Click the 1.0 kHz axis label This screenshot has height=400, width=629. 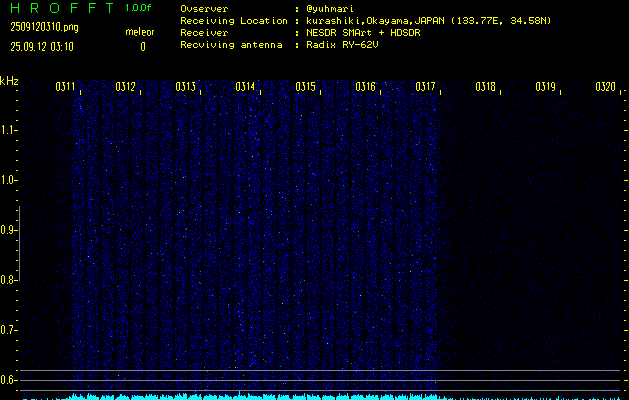click(8, 180)
